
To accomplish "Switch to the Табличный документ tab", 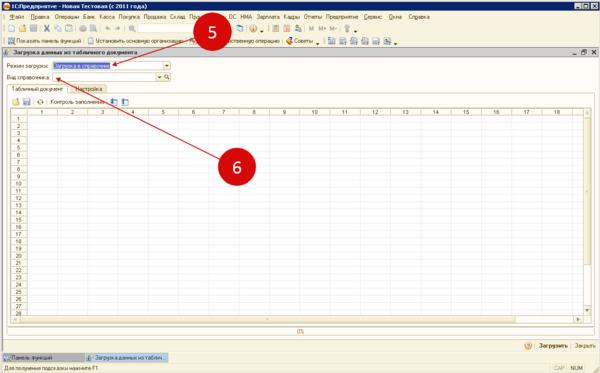I will [37, 89].
